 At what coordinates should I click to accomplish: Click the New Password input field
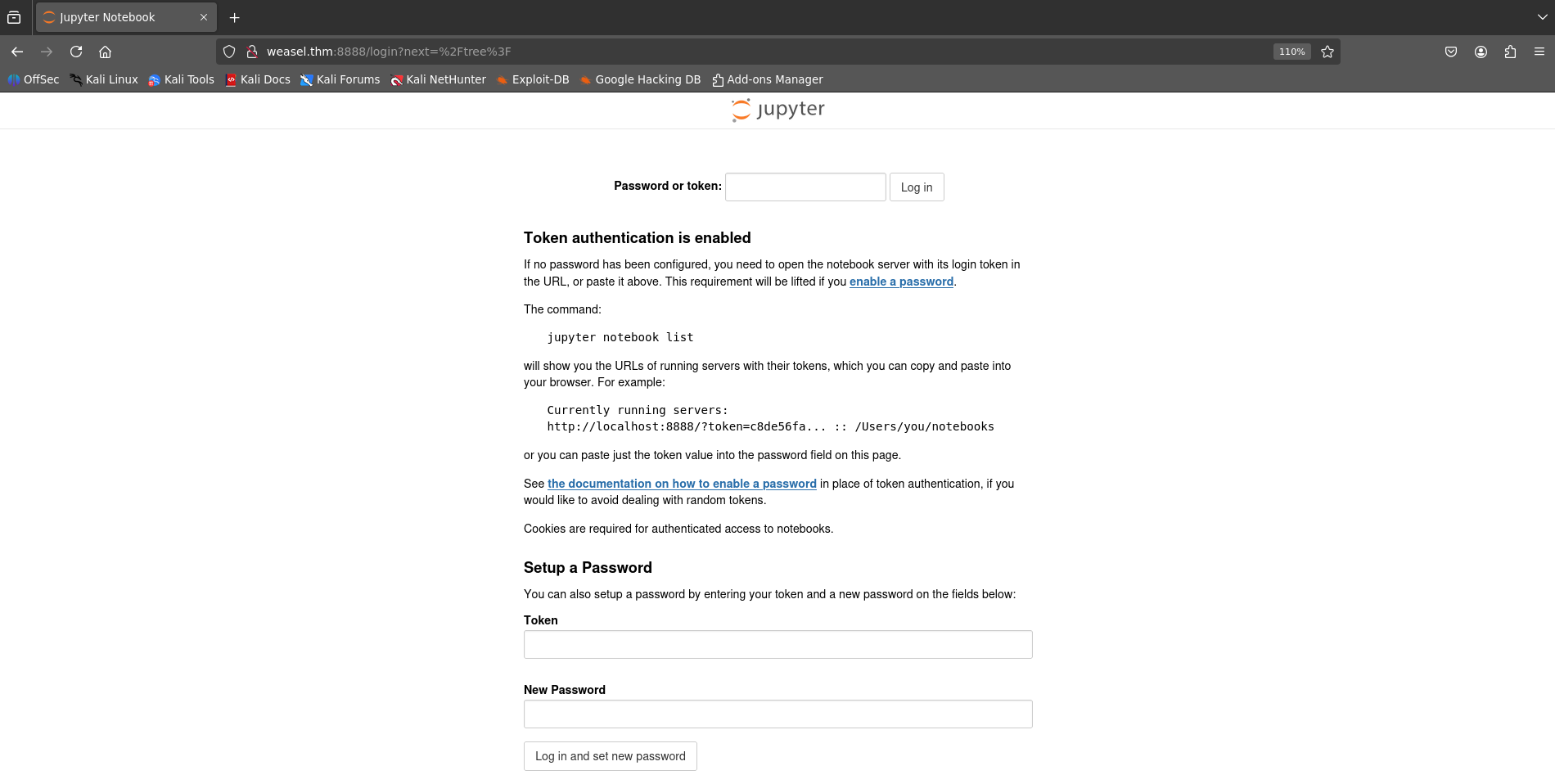[x=777, y=714]
